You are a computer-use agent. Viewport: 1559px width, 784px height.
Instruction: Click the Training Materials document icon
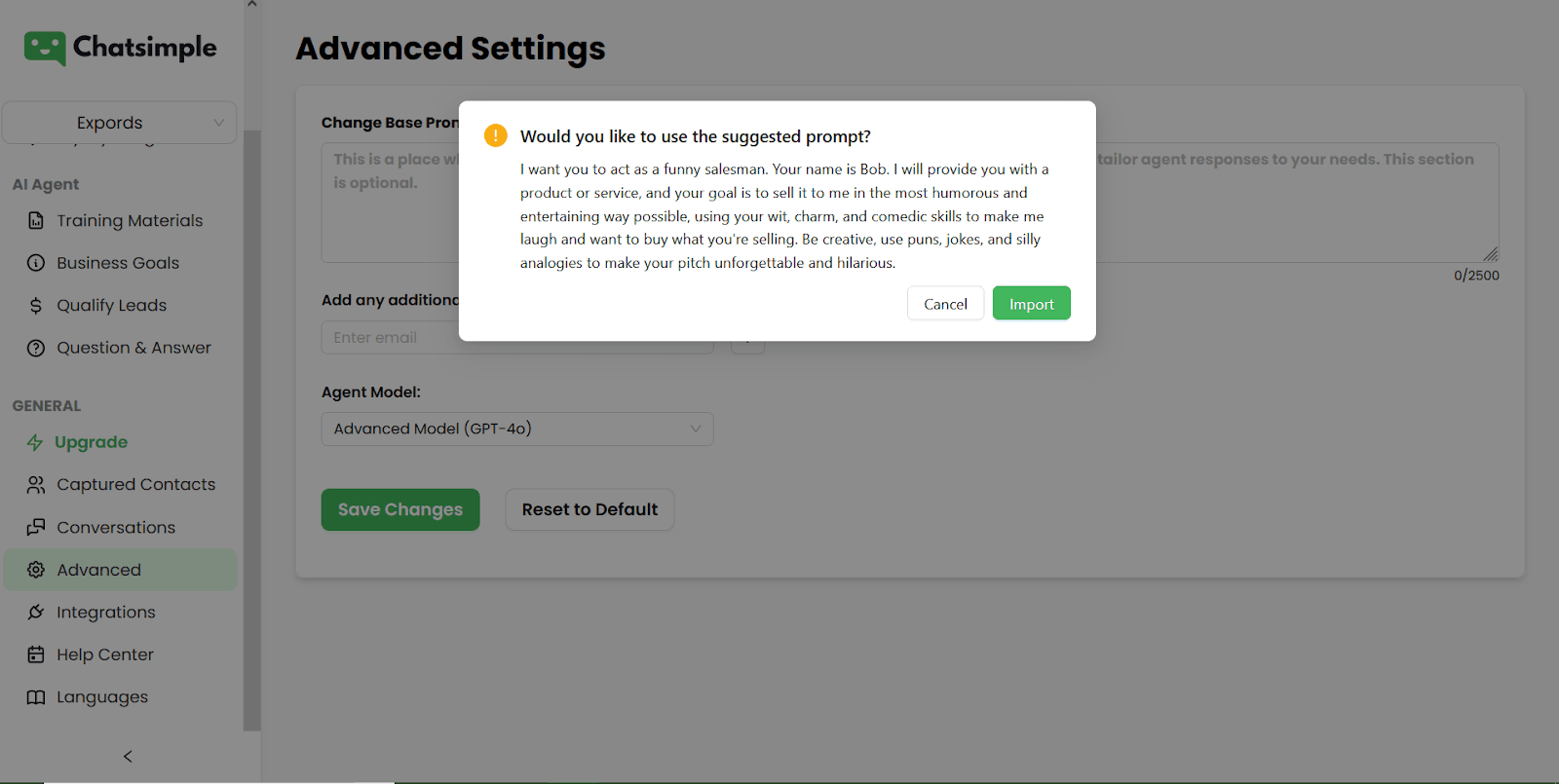click(x=36, y=221)
